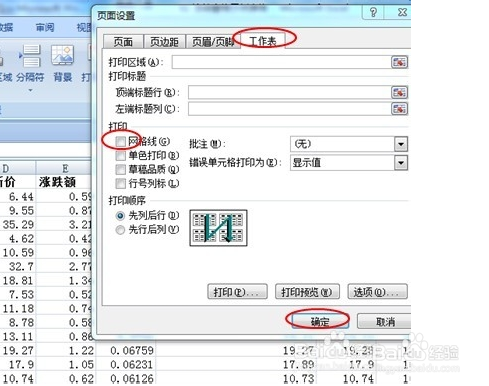Enable the 网格线 gridlines checkbox
Screen dimensions: 489x386
pyautogui.click(x=120, y=142)
